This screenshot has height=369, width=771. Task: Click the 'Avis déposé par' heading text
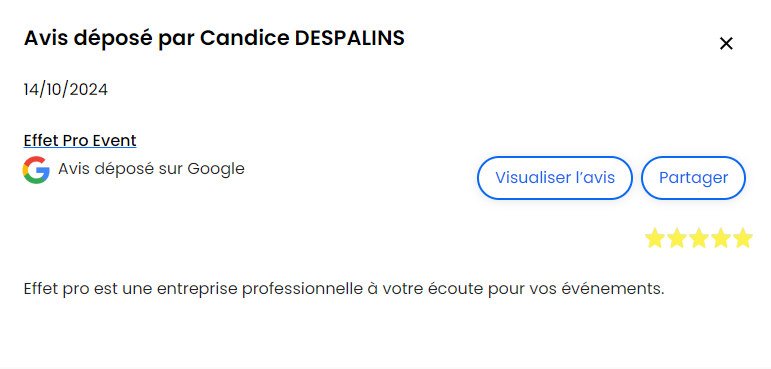(109, 38)
